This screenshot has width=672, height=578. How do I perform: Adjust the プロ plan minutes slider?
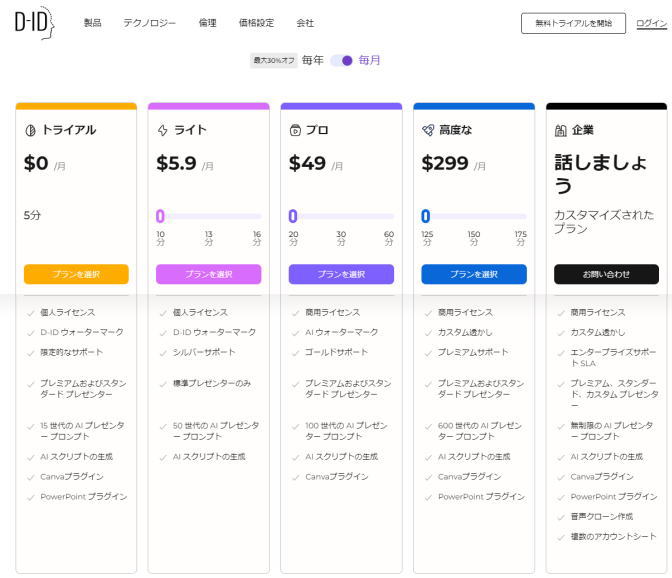pyautogui.click(x=293, y=216)
